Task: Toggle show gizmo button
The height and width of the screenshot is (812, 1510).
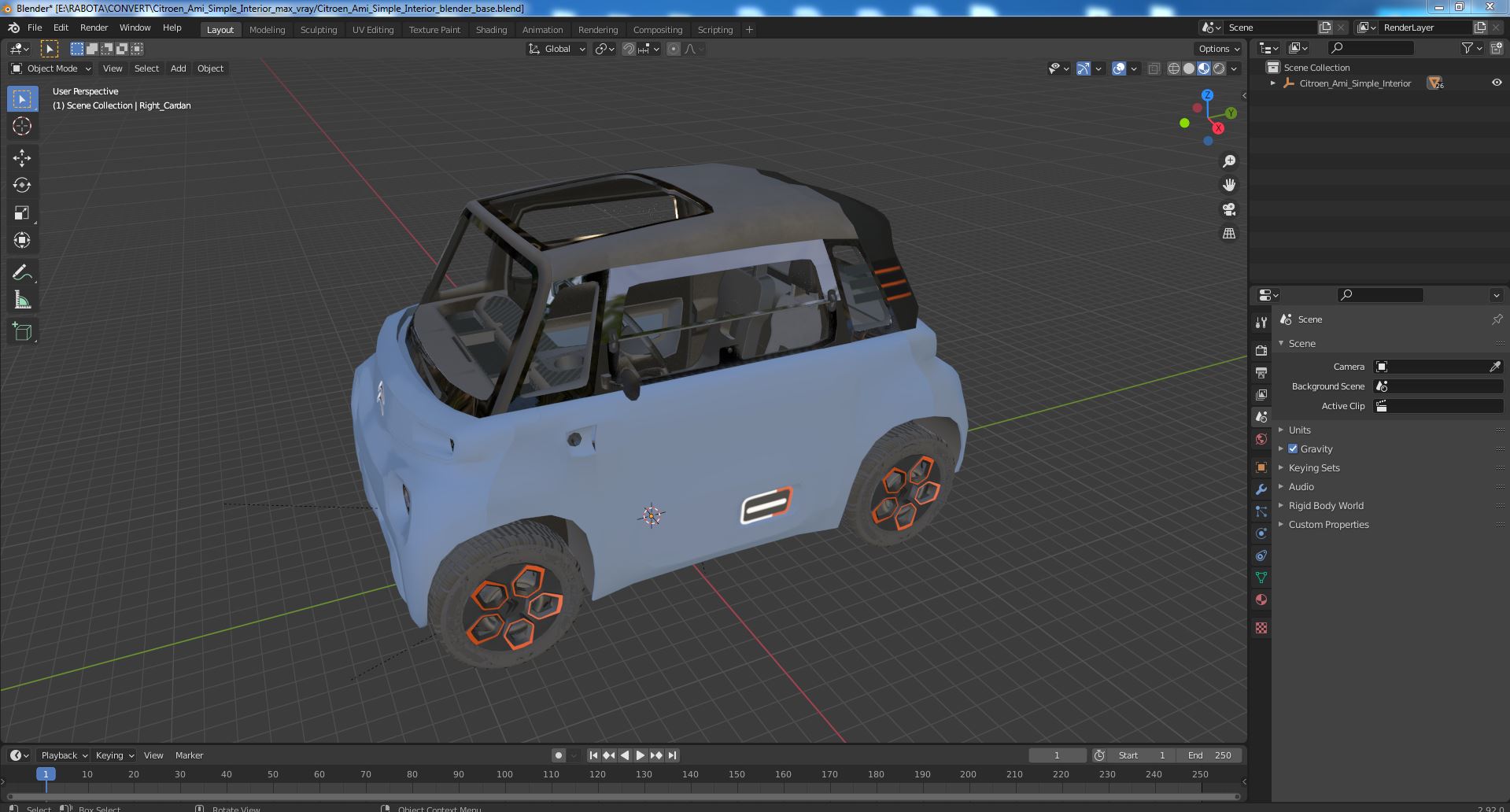Action: pyautogui.click(x=1084, y=68)
